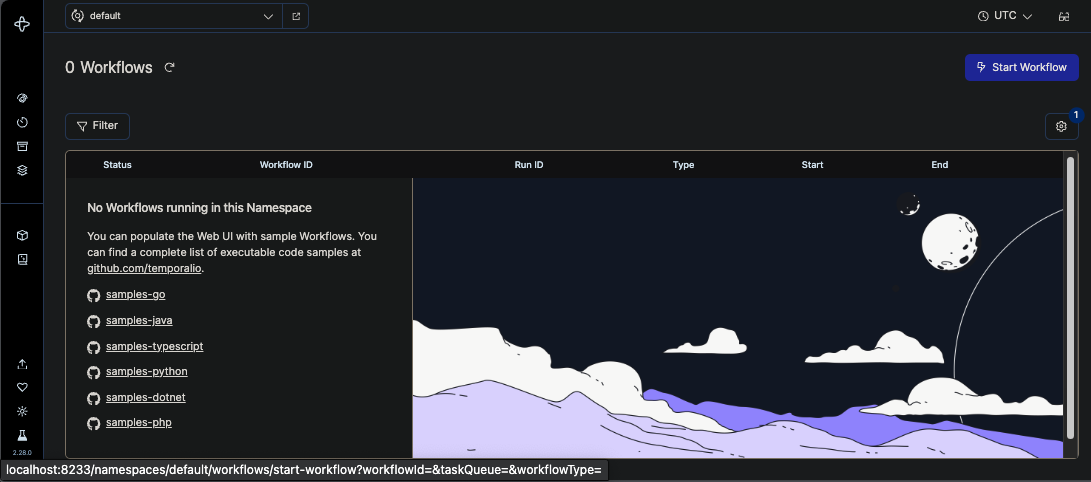
Task: Click the GitHub icon next to samples-typescript
Action: click(x=93, y=347)
